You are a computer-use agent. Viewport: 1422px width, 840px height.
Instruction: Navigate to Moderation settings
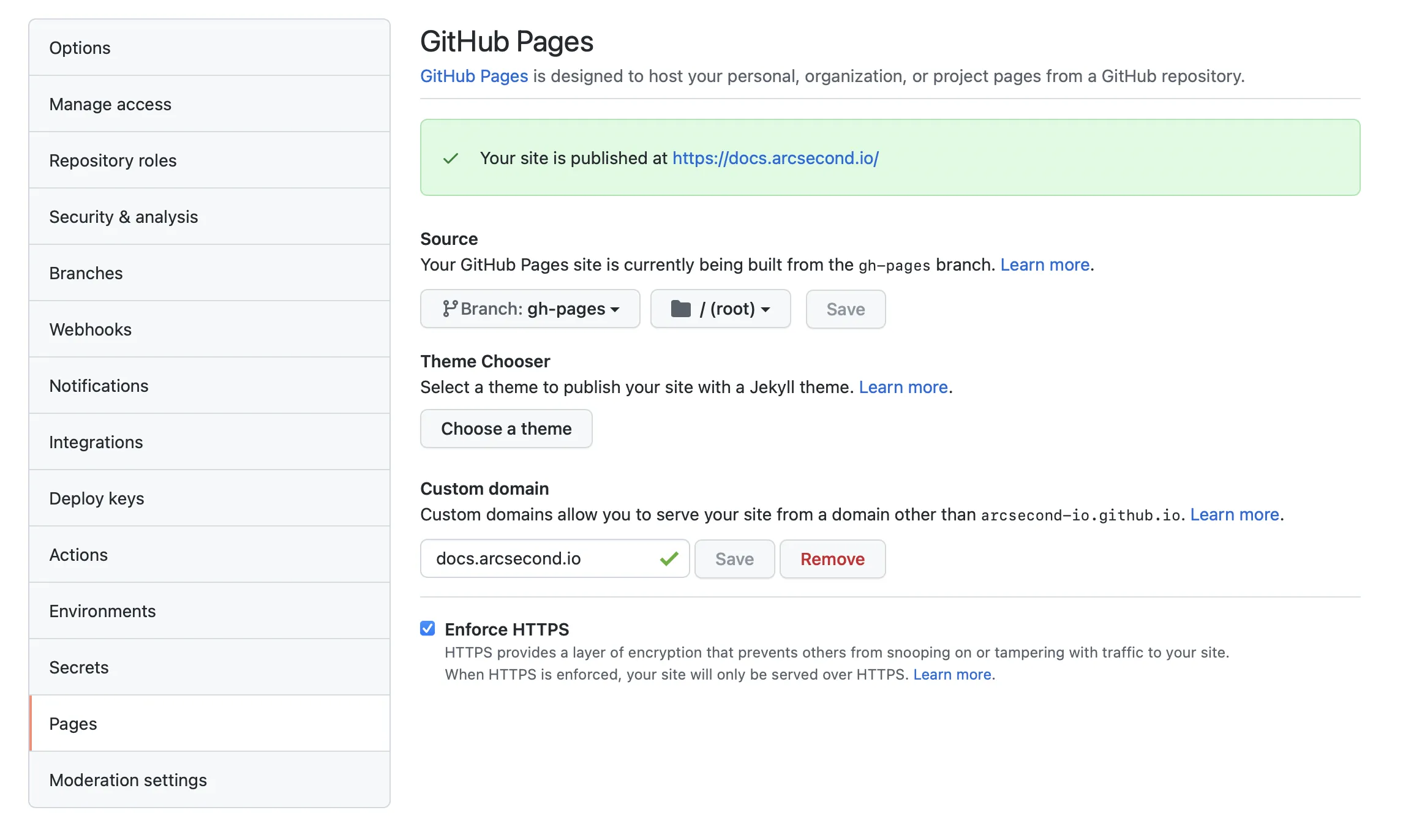(x=128, y=780)
